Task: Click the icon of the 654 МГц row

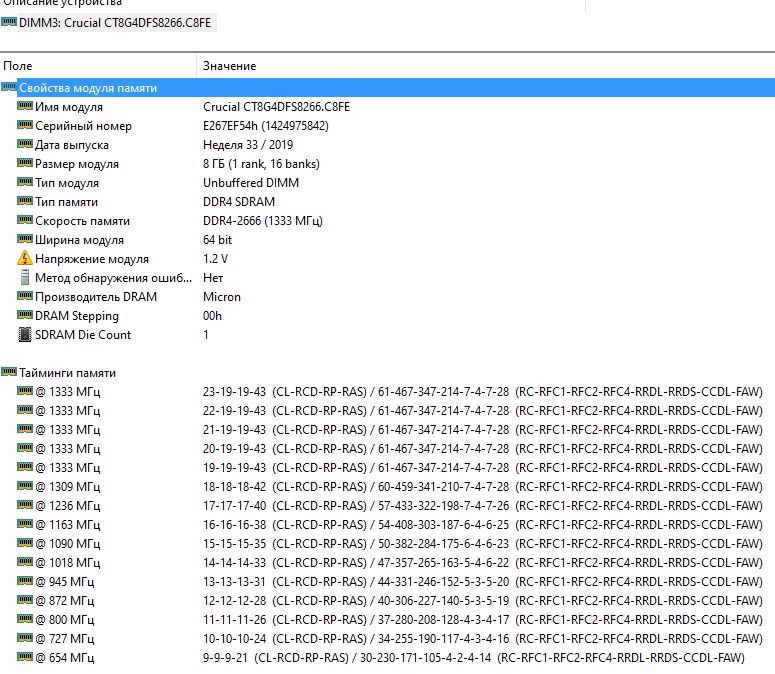Action: 25,657
